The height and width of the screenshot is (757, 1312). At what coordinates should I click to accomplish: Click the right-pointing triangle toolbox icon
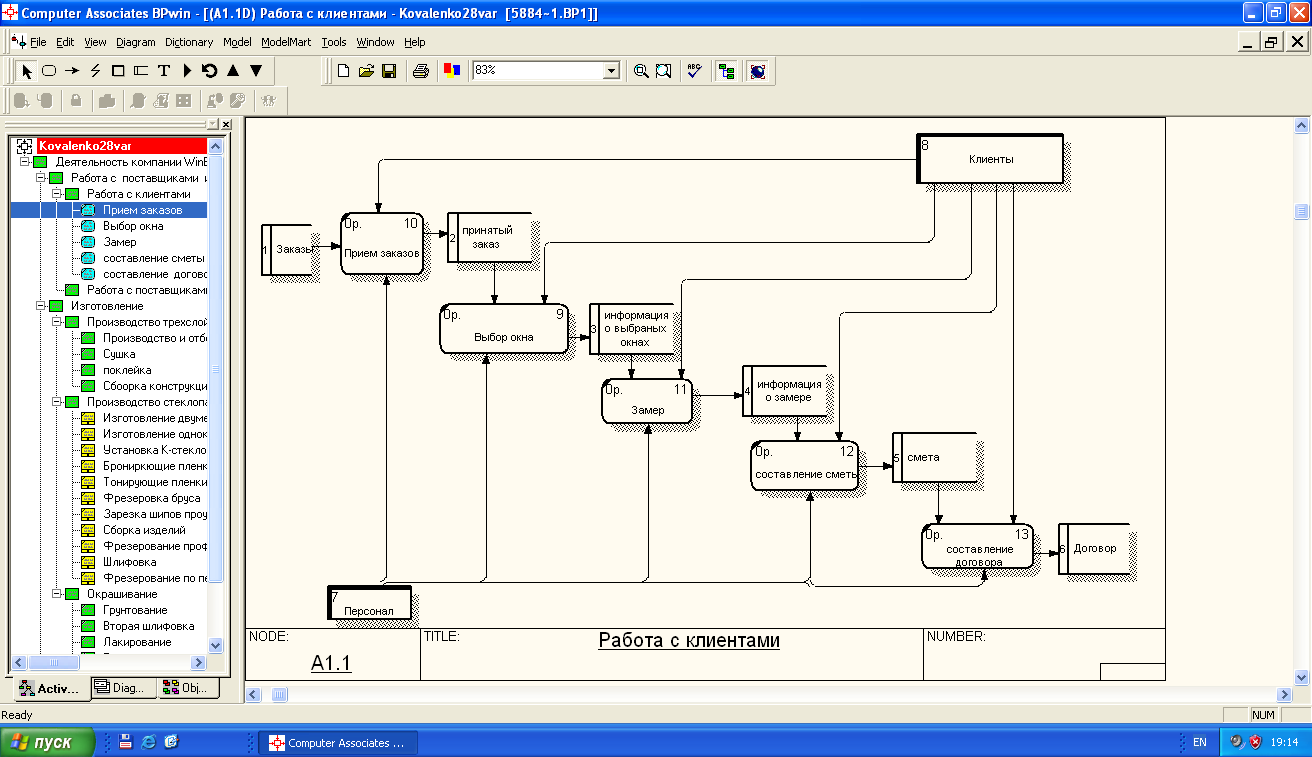[x=187, y=71]
